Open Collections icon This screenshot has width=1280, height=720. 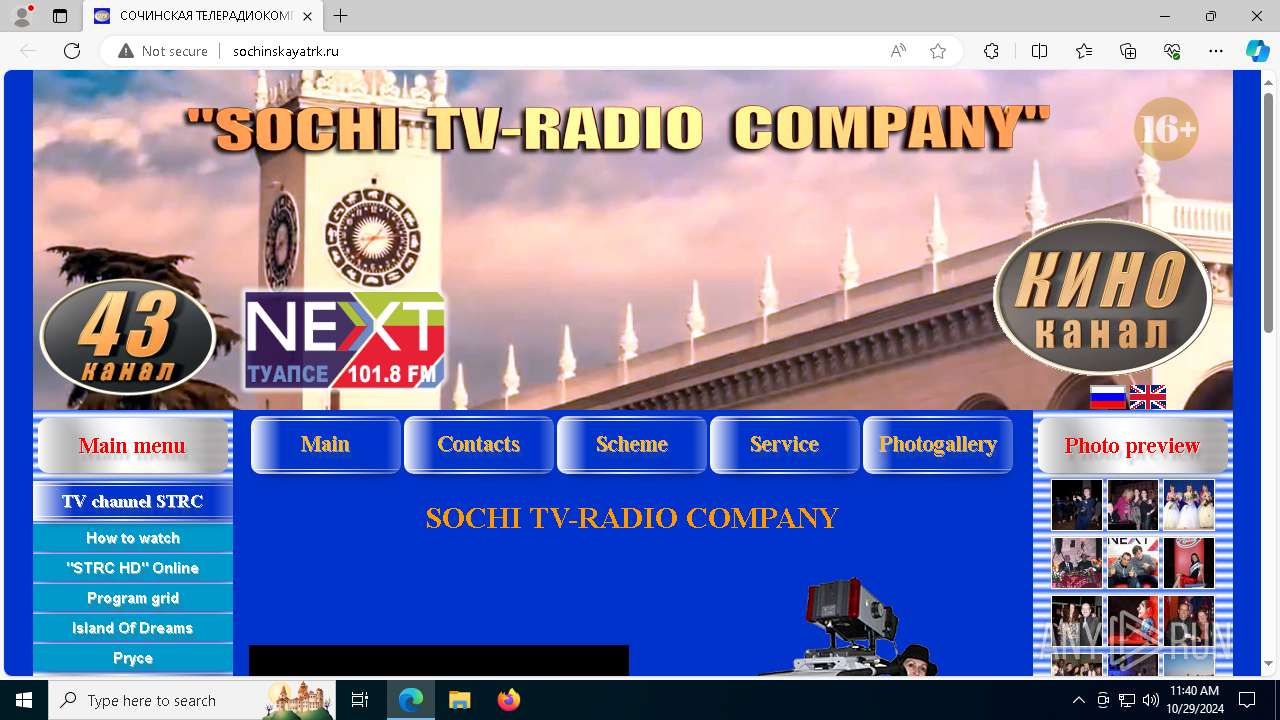click(x=1128, y=51)
